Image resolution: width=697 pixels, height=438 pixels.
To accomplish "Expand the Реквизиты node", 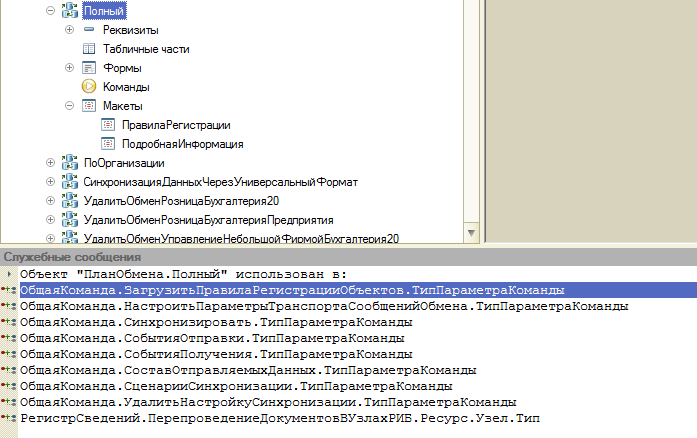I will point(69,29).
